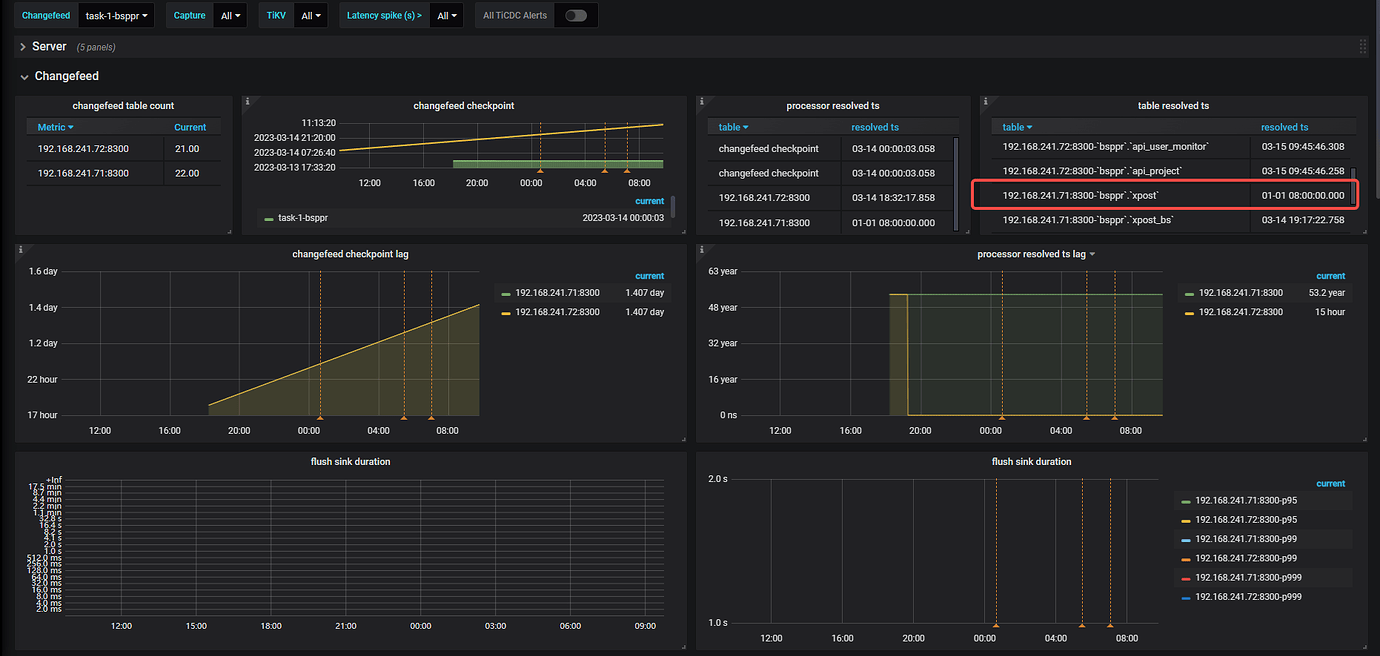Click the panel drag handle beside the Server row
Screen dimensions: 1380x656
coord(1362,46)
